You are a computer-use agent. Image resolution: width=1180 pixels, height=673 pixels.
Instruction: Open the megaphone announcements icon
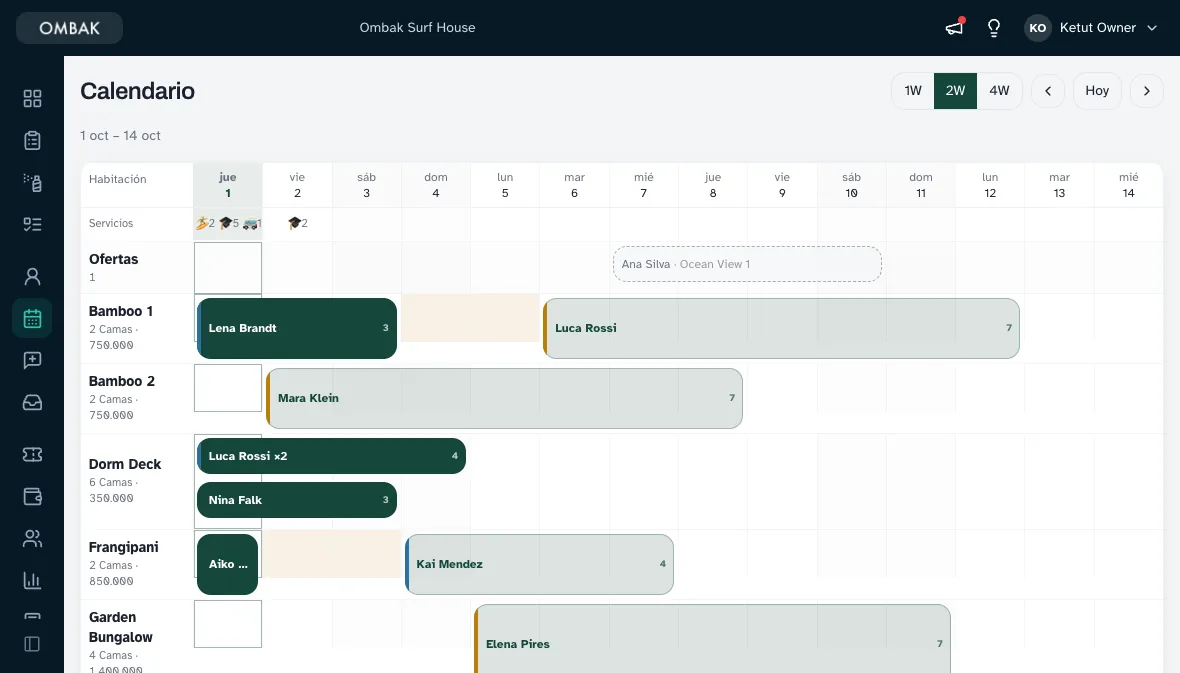[x=954, y=28]
